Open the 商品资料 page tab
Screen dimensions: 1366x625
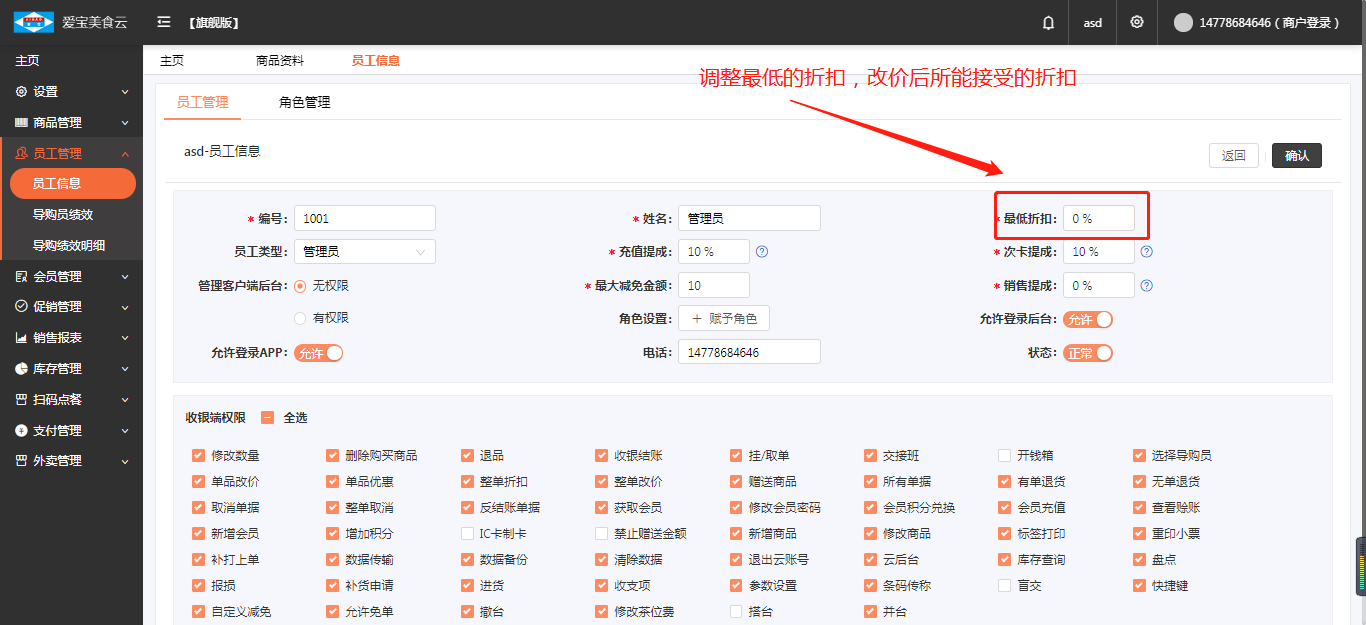click(279, 61)
